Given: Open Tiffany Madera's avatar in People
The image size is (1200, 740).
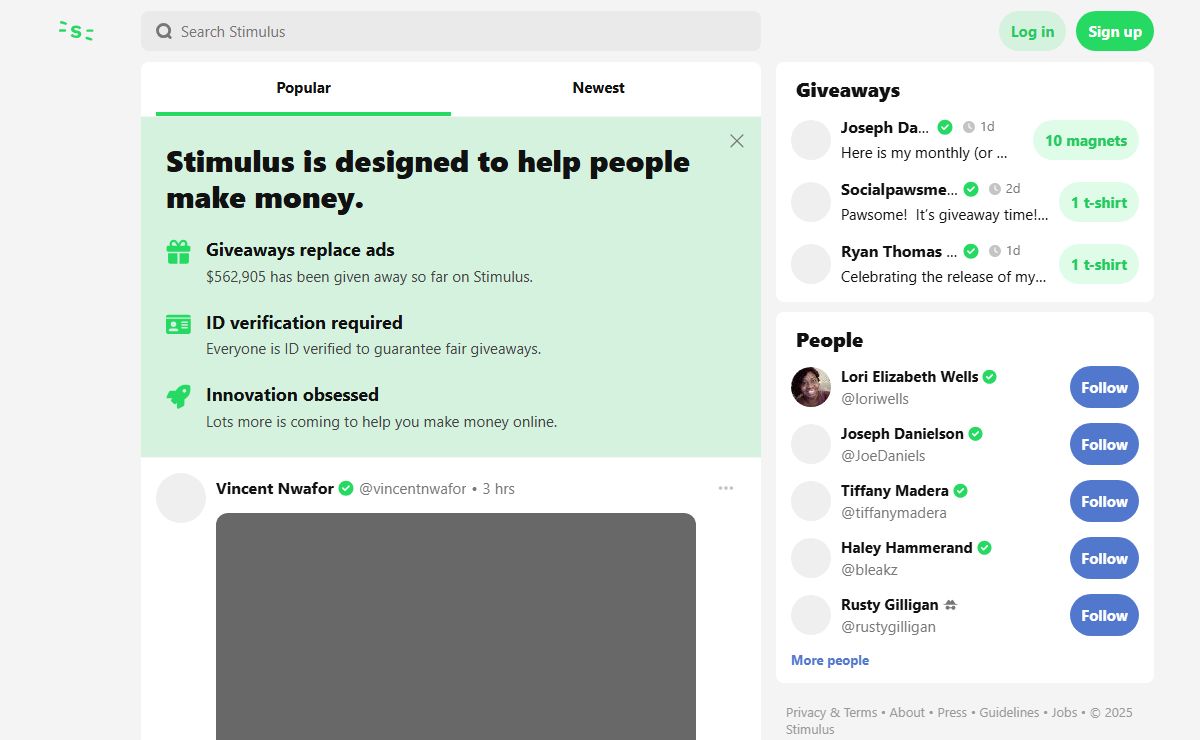Looking at the screenshot, I should click(x=811, y=501).
